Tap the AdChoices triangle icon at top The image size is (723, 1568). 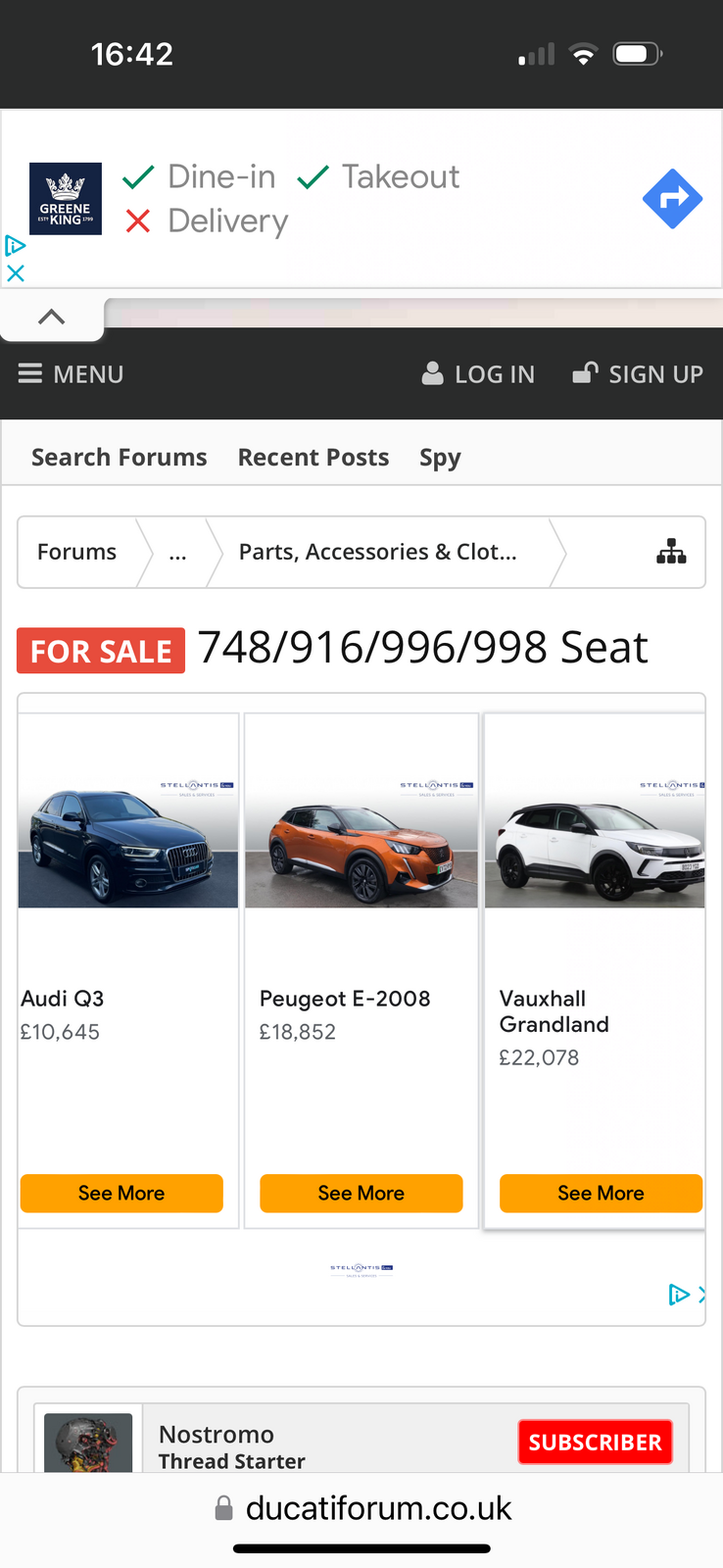(15, 245)
